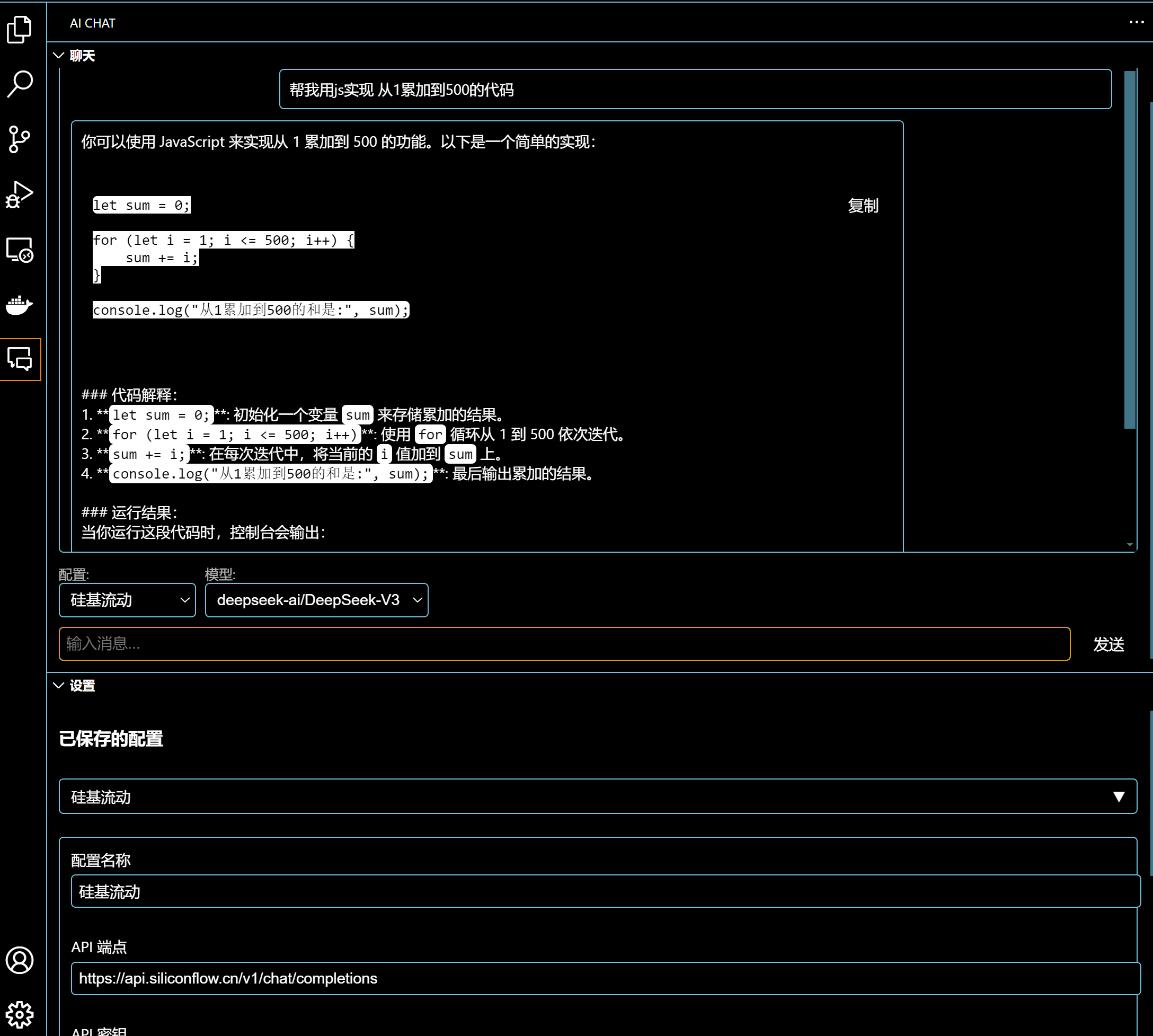Viewport: 1153px width, 1036px height.
Task: Open the 配置 dropdown showing 硅基流动
Action: (127, 600)
